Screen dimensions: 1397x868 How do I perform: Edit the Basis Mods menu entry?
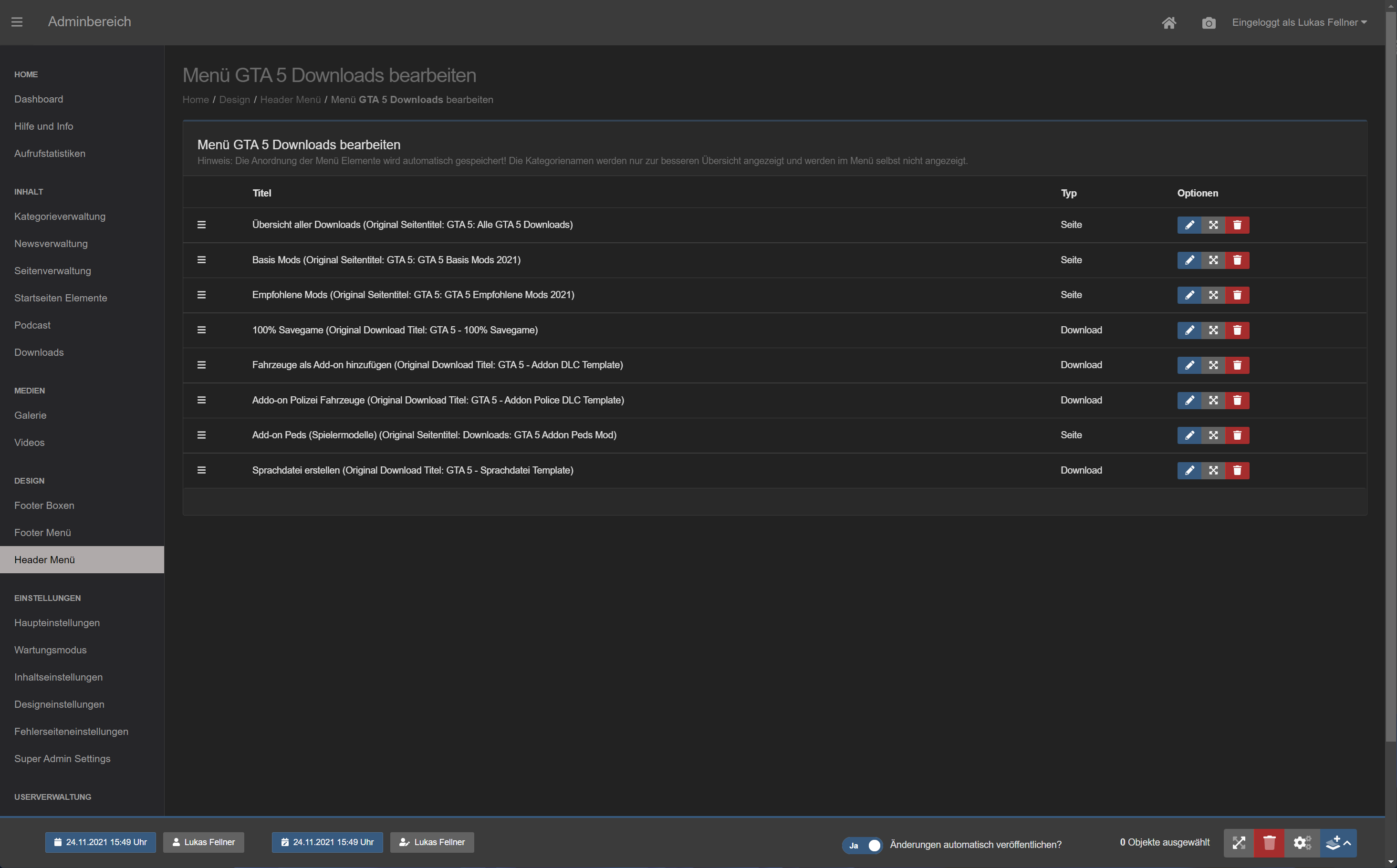(x=1189, y=260)
